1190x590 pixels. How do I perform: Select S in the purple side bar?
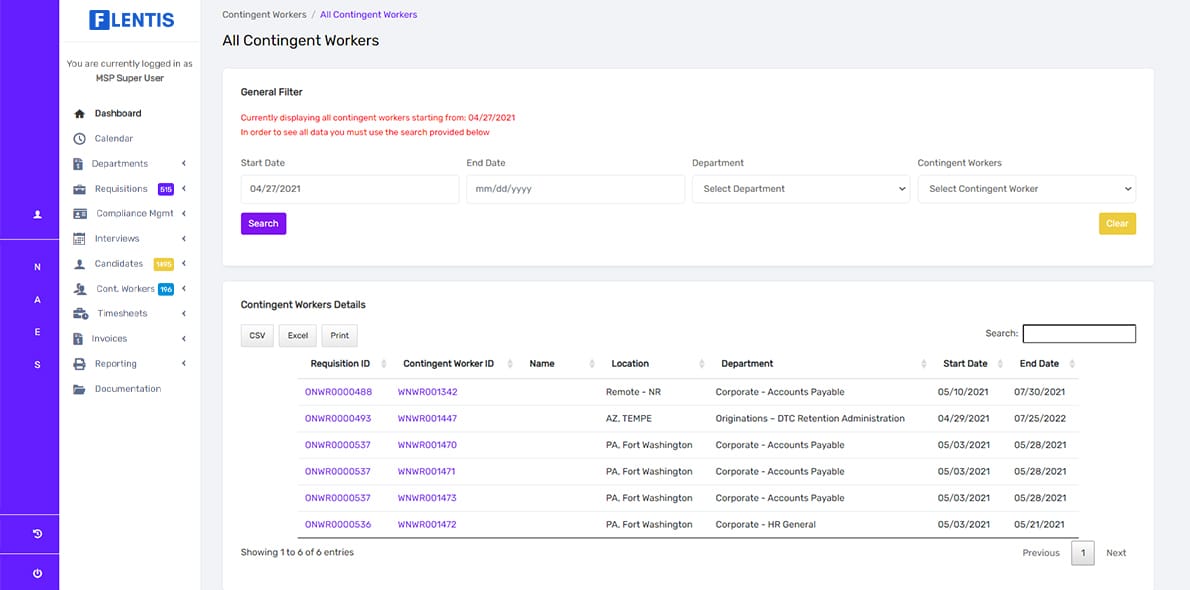coord(37,365)
